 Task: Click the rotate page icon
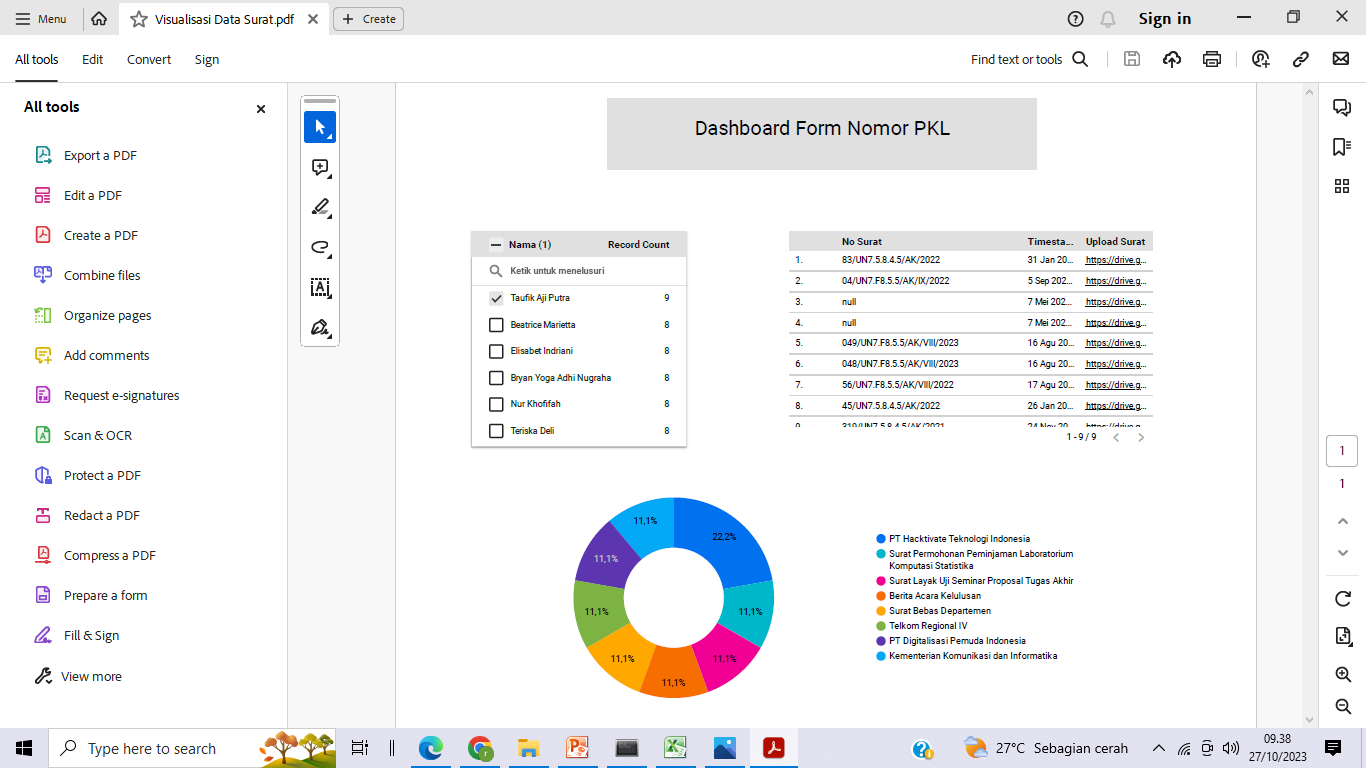coord(1343,598)
